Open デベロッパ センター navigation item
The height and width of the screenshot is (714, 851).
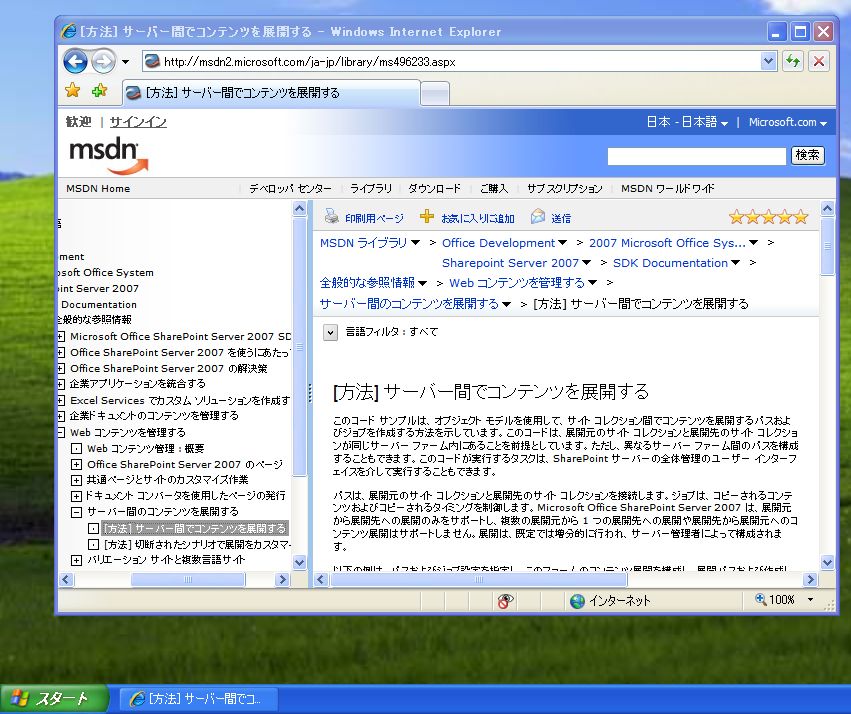tap(290, 189)
